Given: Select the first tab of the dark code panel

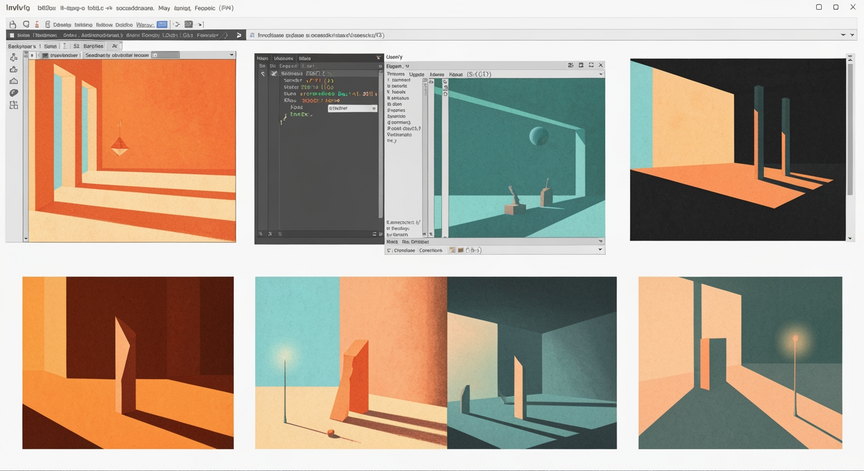Looking at the screenshot, I should click(x=262, y=58).
